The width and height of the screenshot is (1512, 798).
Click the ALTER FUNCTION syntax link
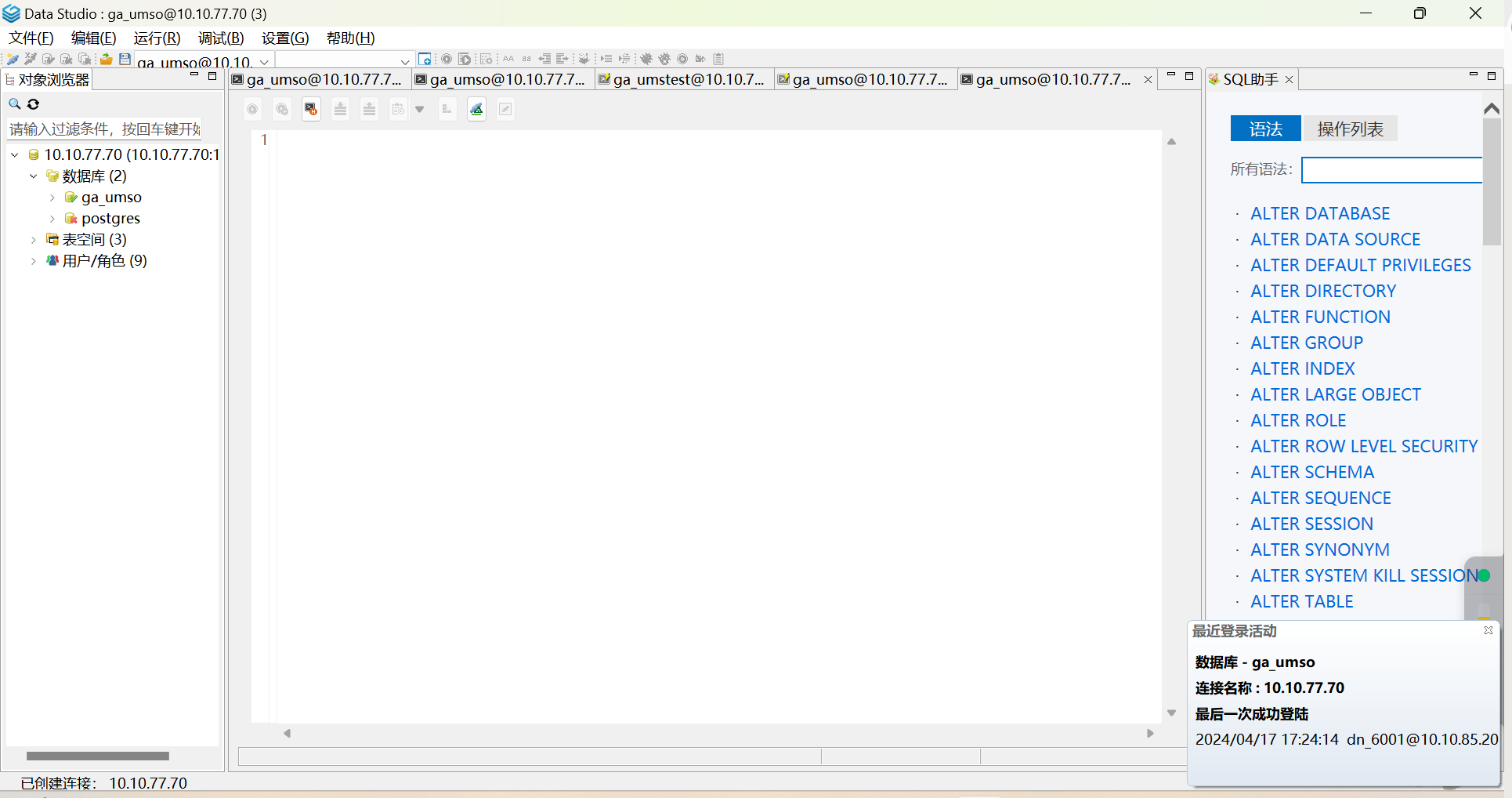pyautogui.click(x=1320, y=317)
